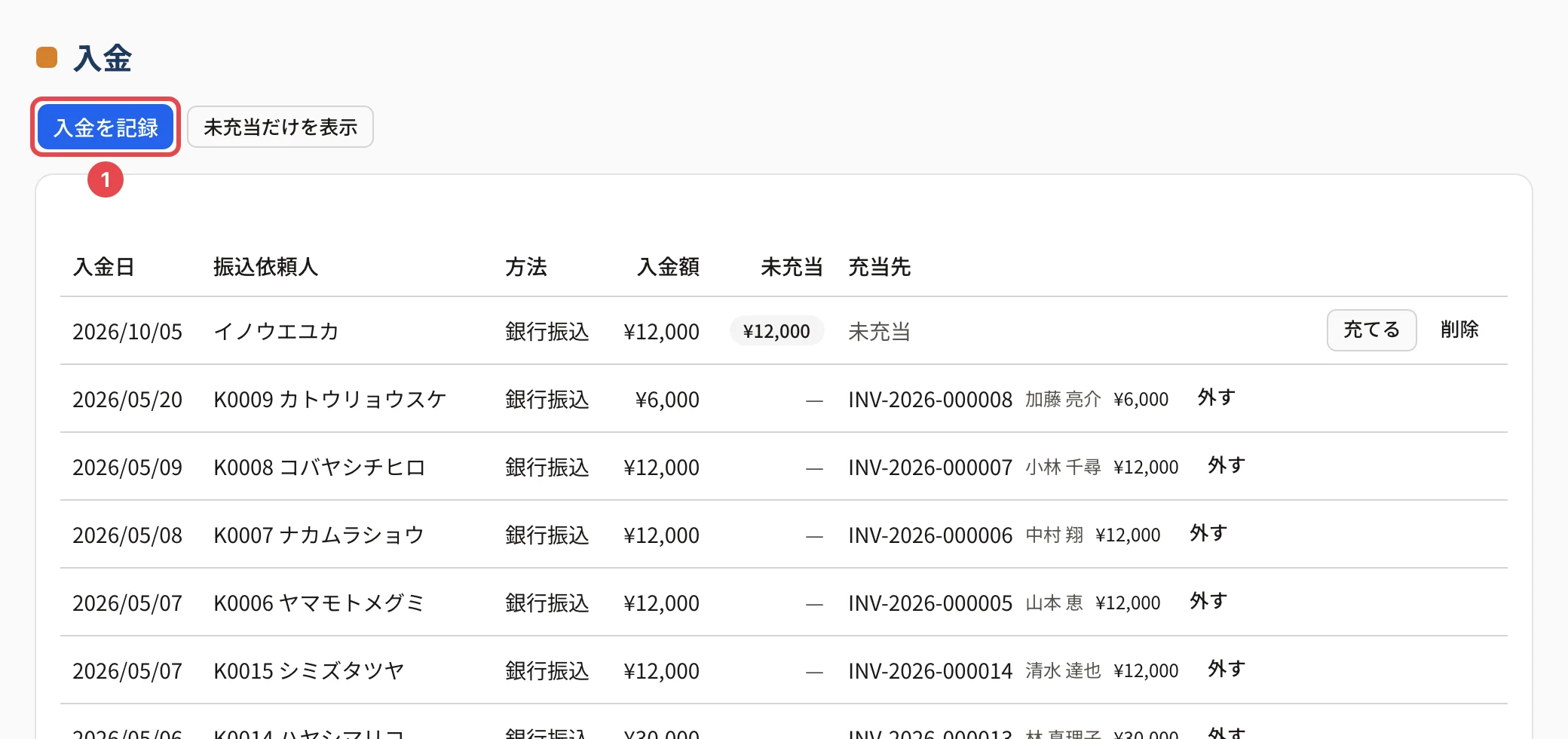
Task: Click the 振込依頼人 column header
Action: click(x=265, y=266)
